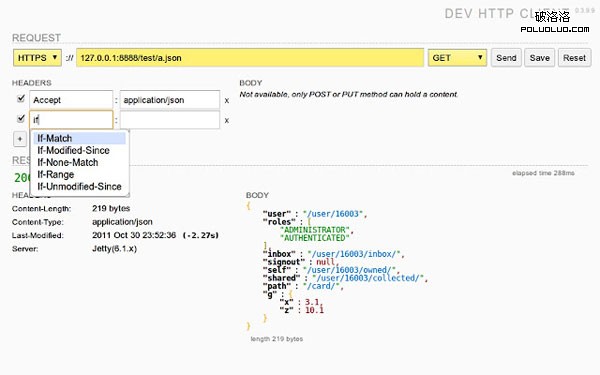
Task: Toggle the checkbox next to 'If' header
Action: tap(21, 119)
